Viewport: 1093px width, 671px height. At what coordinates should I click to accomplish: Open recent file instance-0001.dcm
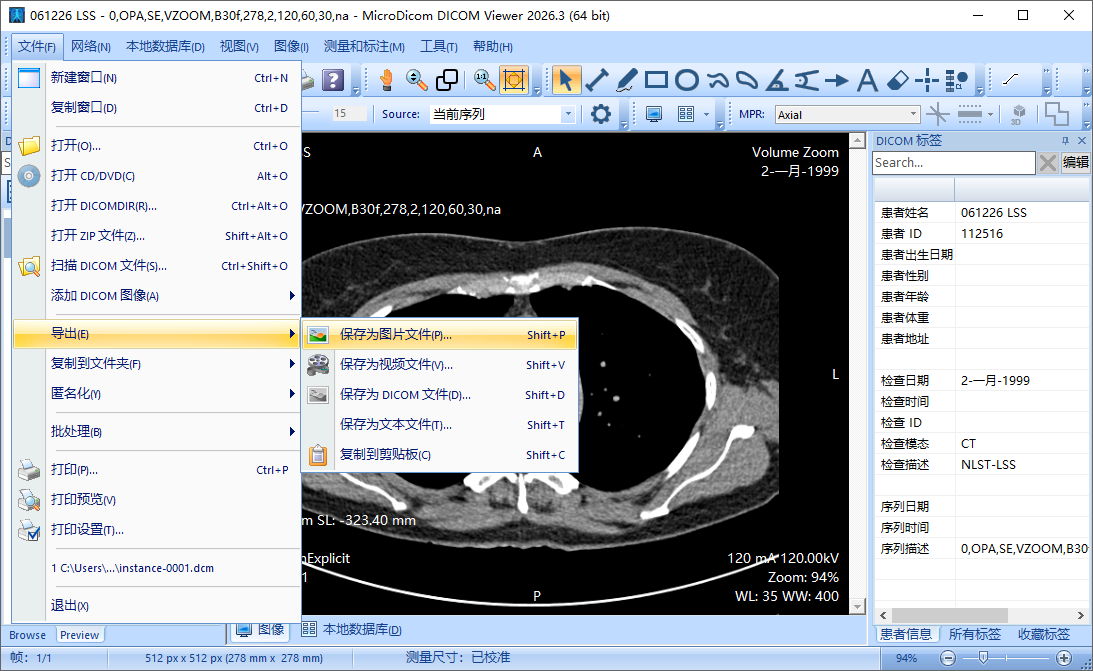pos(158,568)
